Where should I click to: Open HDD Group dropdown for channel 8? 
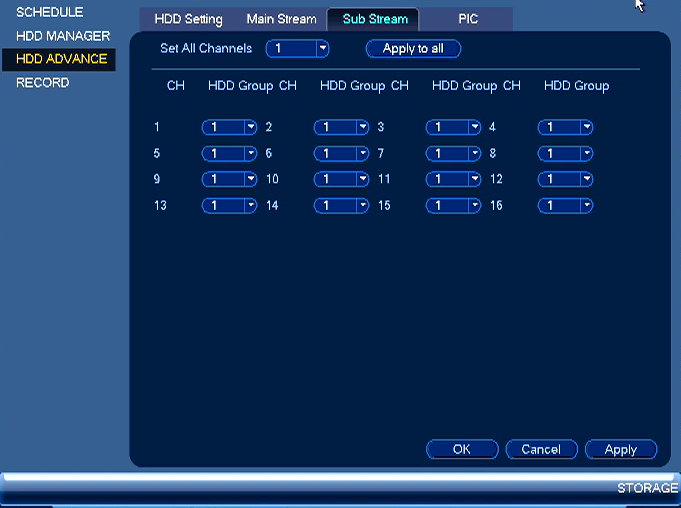click(565, 153)
